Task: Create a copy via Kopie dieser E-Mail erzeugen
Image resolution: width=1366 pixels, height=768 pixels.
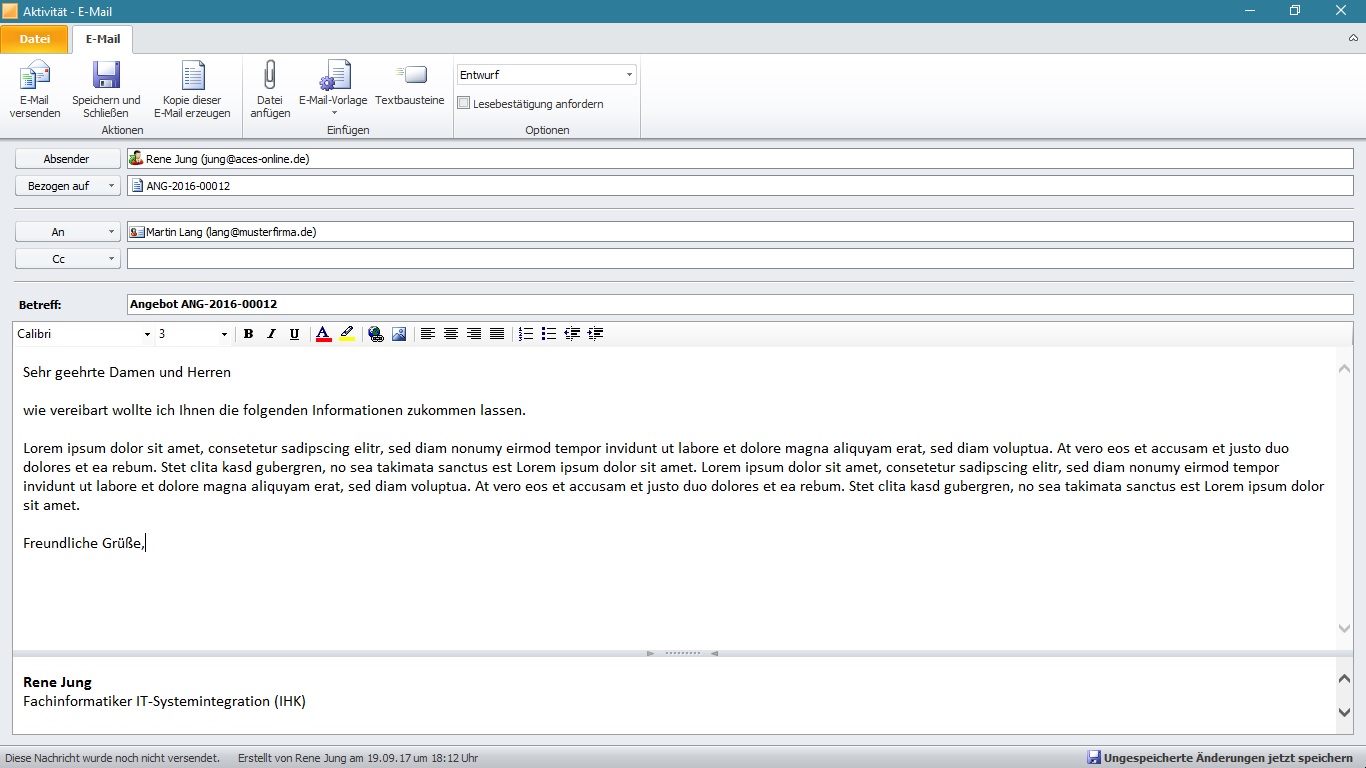Action: [x=192, y=77]
